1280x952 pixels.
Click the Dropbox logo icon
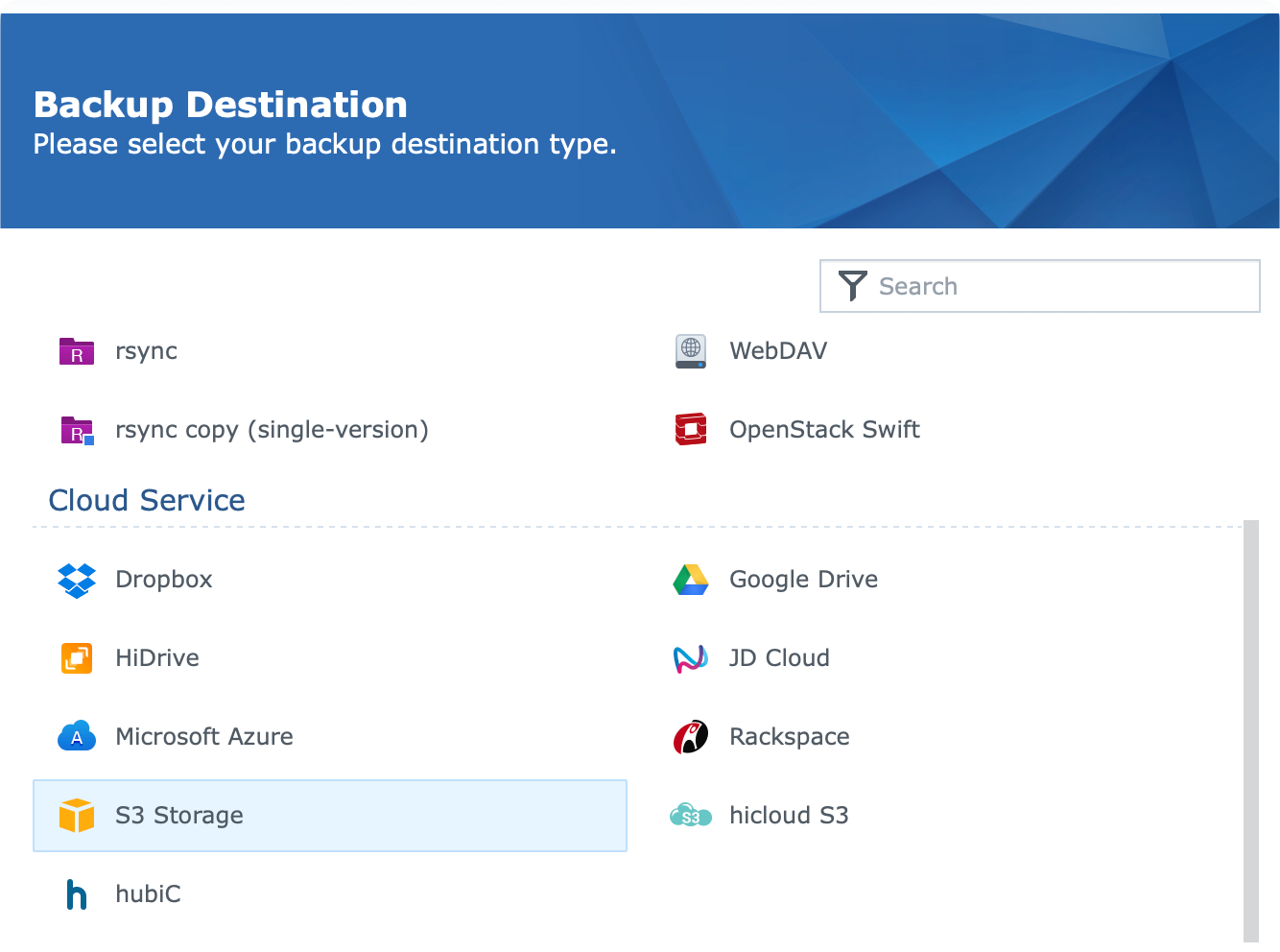tap(77, 580)
